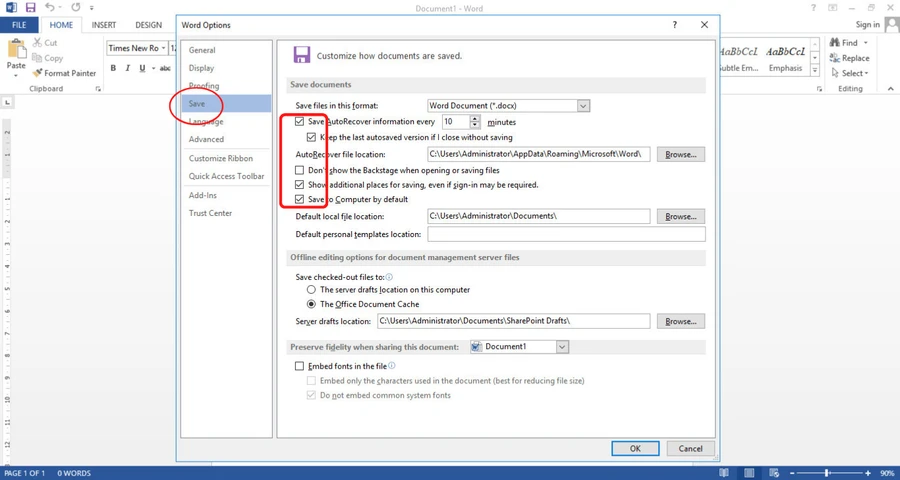The width and height of the screenshot is (900, 480).
Task: Open Styles group dialog launcher
Action: tap(819, 89)
